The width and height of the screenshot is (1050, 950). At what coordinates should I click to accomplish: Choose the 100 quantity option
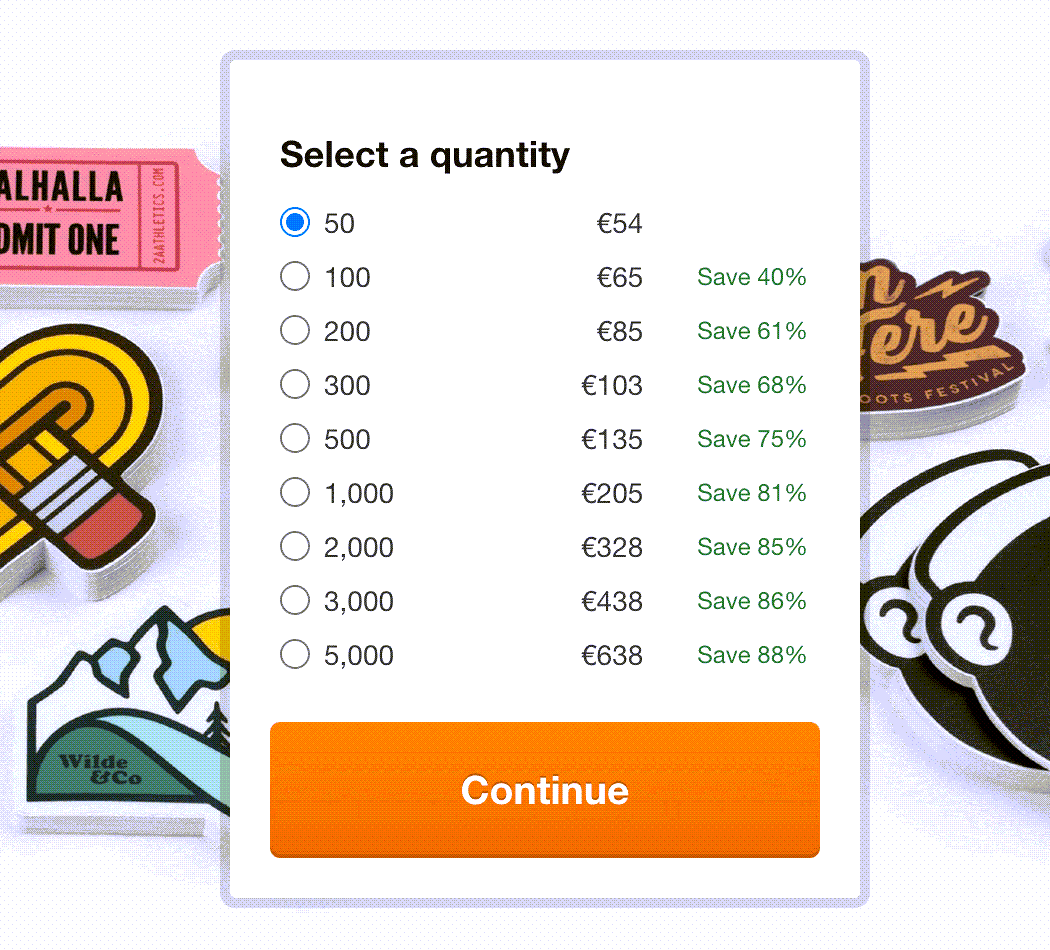pyautogui.click(x=295, y=276)
